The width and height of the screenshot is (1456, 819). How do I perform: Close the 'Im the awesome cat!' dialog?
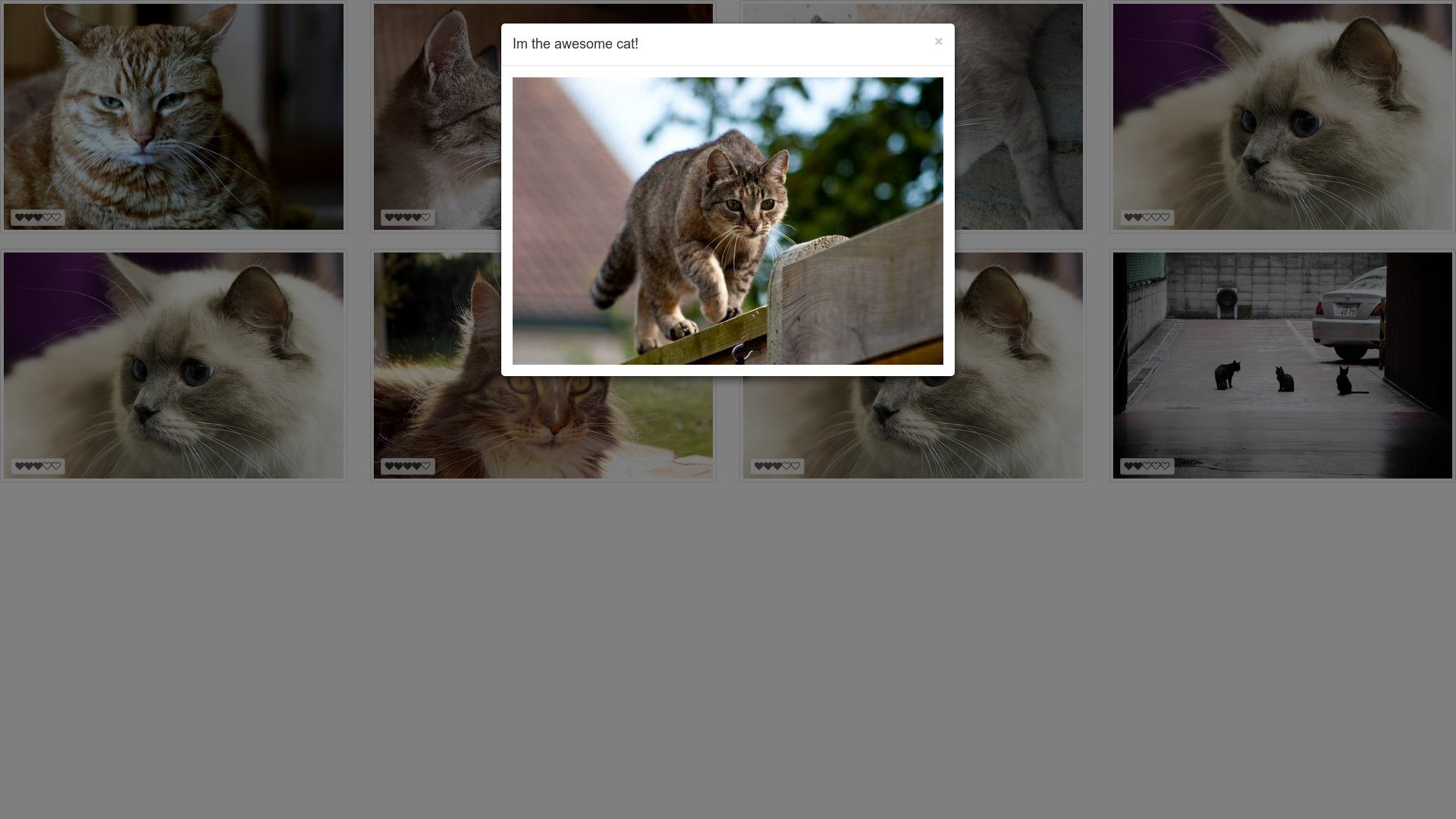click(x=938, y=42)
